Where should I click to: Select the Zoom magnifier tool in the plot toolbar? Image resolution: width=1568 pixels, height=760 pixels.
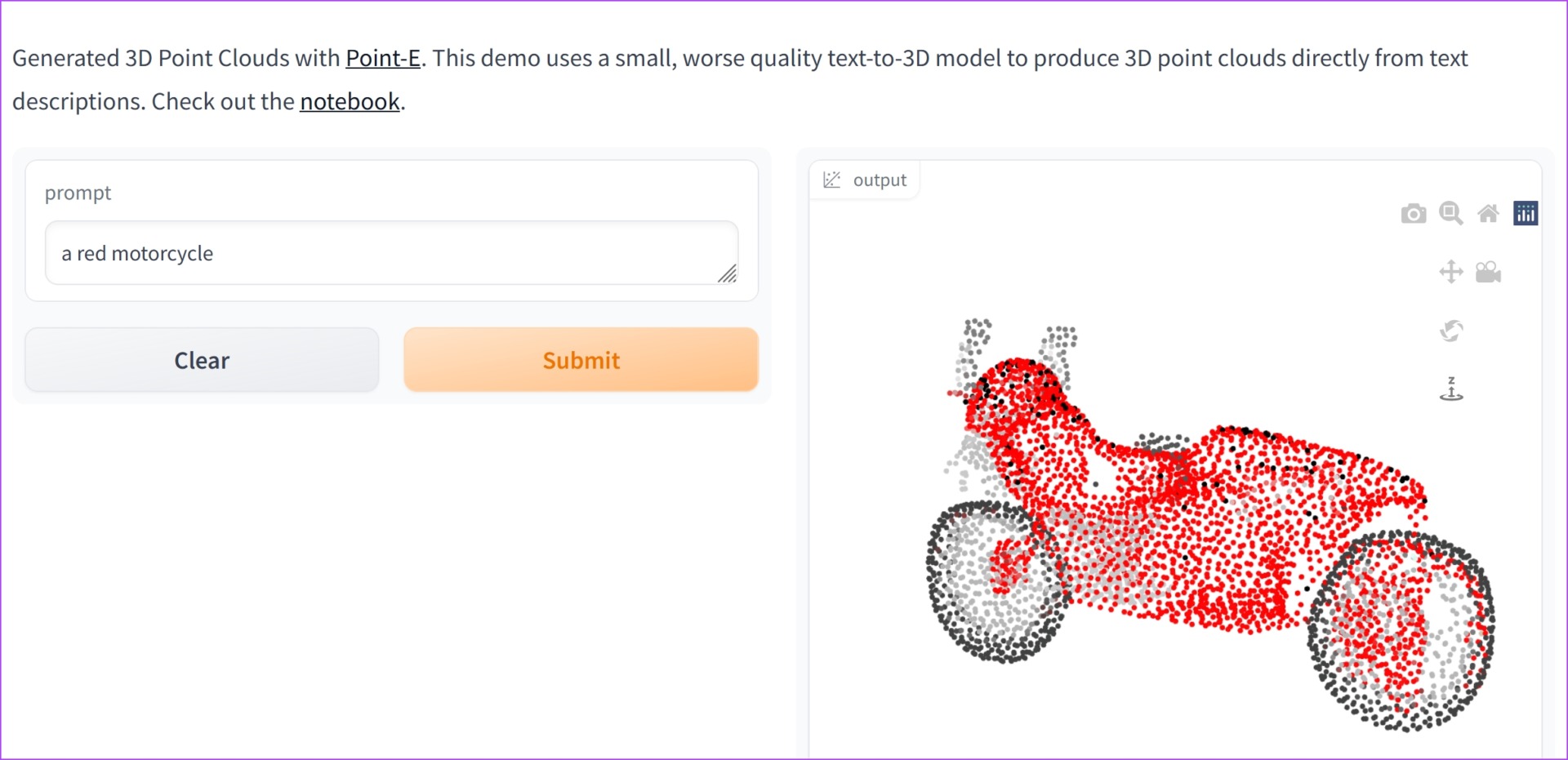point(1450,213)
